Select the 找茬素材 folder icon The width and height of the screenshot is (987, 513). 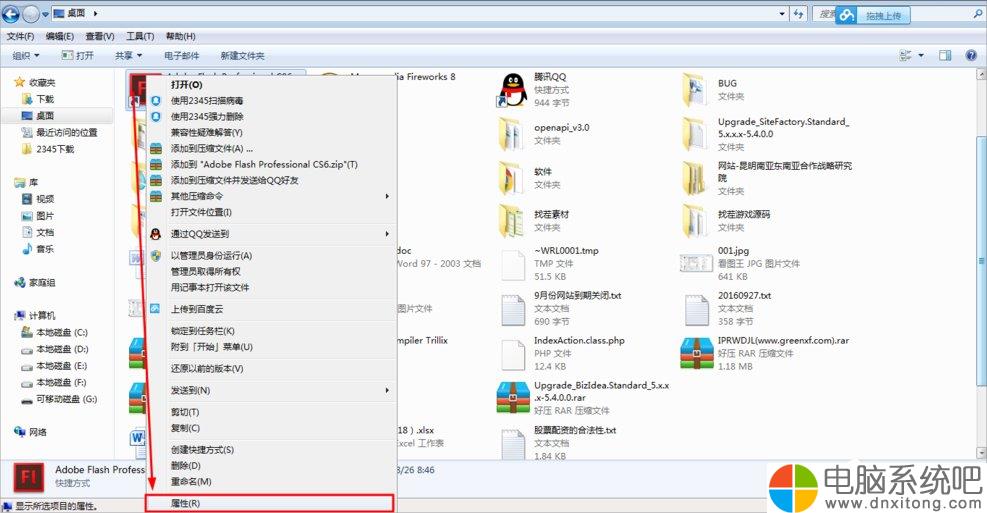point(512,221)
